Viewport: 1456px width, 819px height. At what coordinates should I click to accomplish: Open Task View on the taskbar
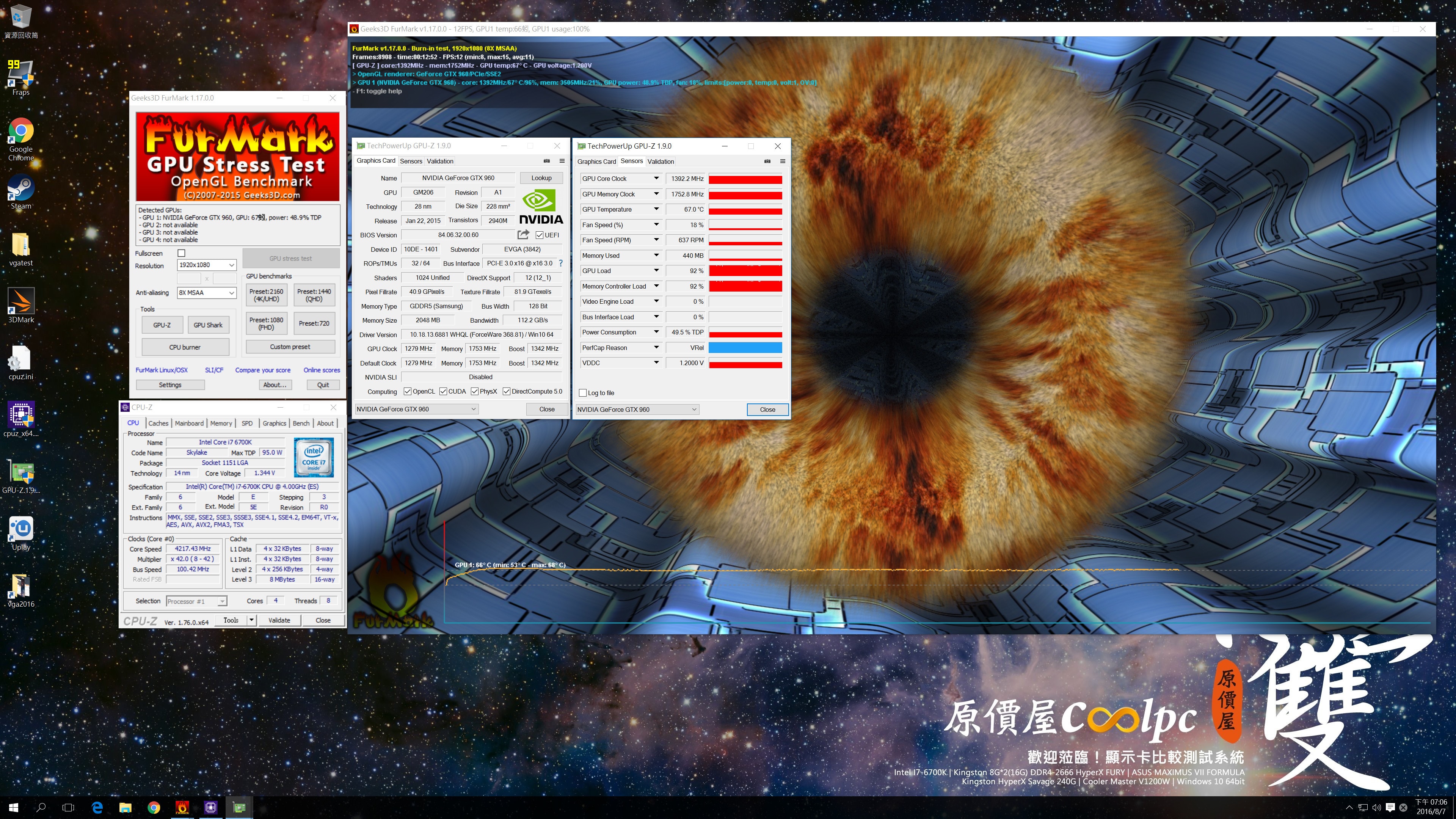click(68, 808)
